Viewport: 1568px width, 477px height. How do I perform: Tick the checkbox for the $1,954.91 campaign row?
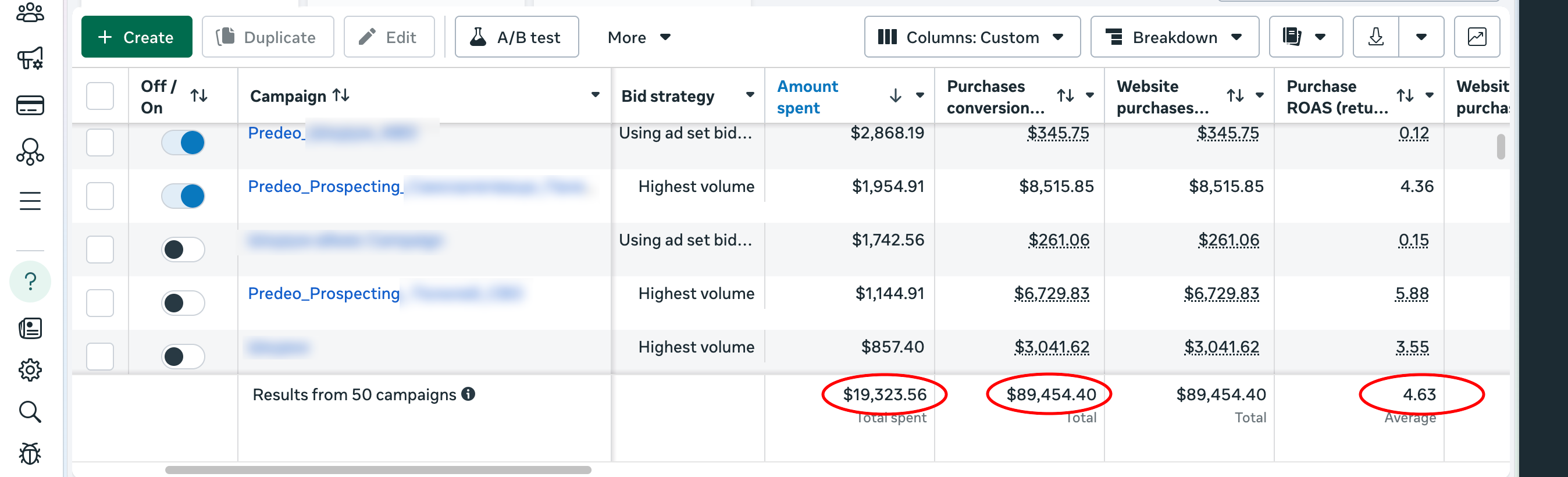(x=100, y=196)
